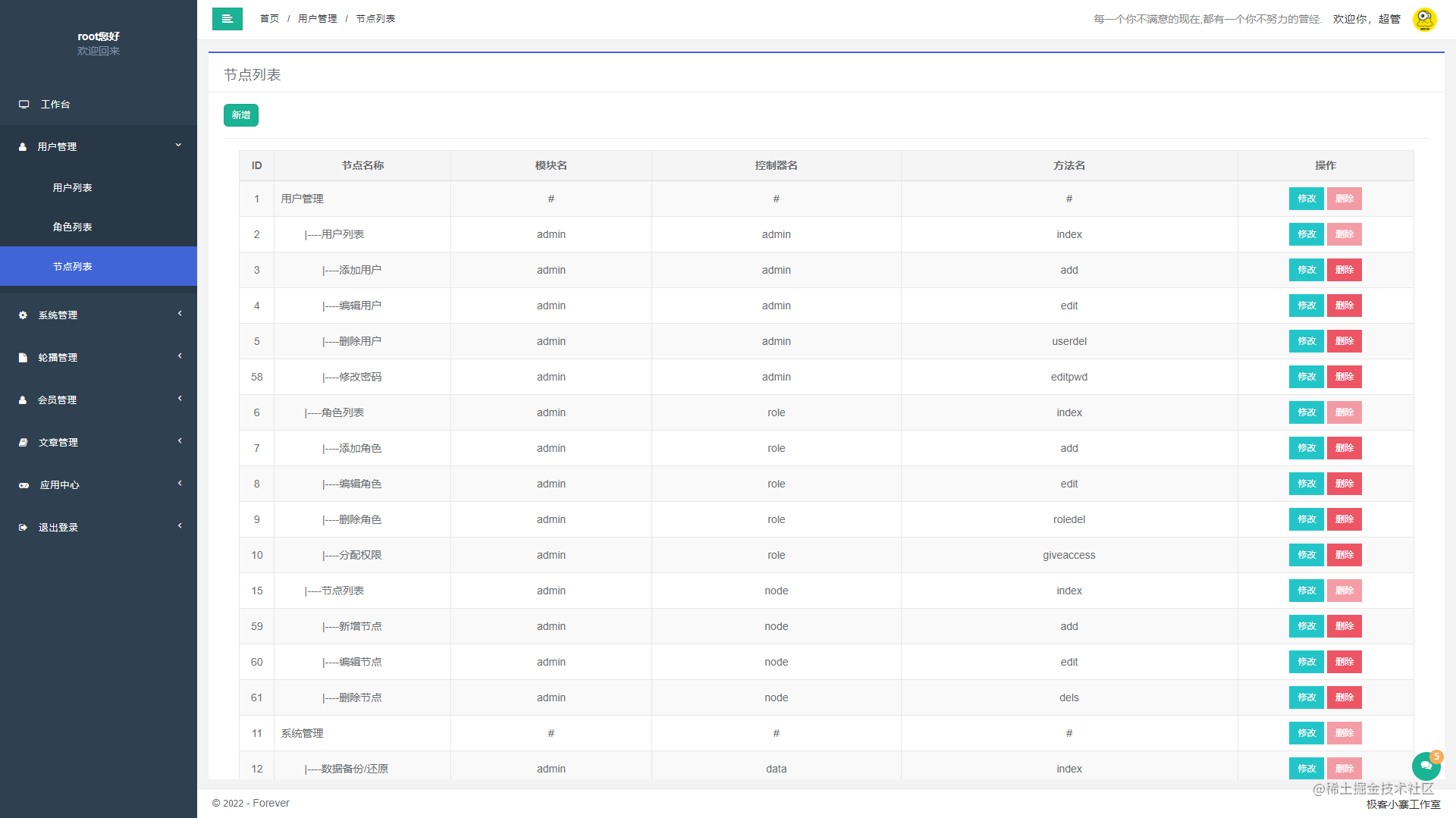Select 节点列表 in the sidebar
Viewport: 1456px width, 818px height.
click(x=99, y=267)
